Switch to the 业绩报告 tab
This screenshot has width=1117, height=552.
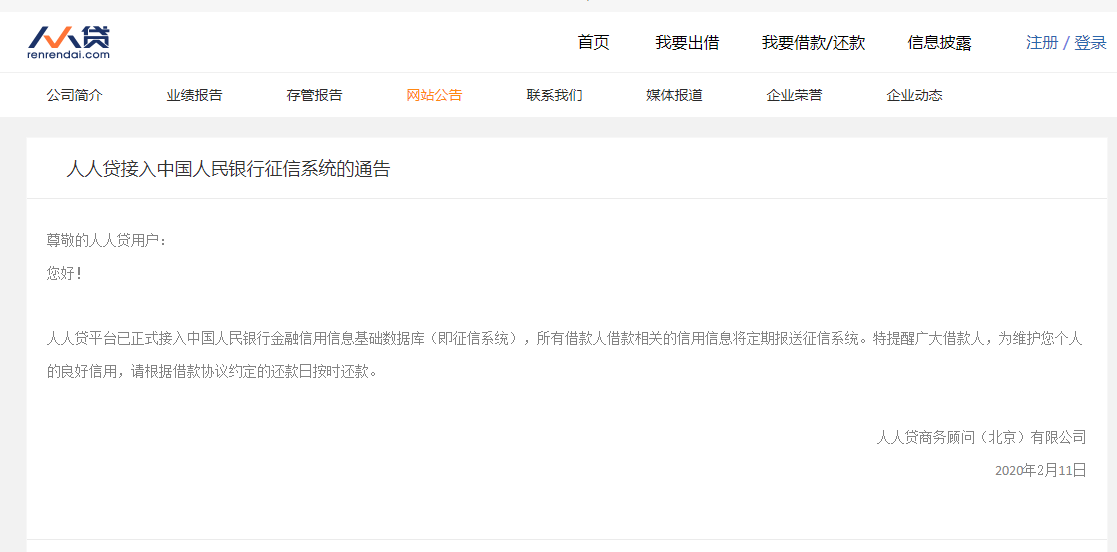194,95
